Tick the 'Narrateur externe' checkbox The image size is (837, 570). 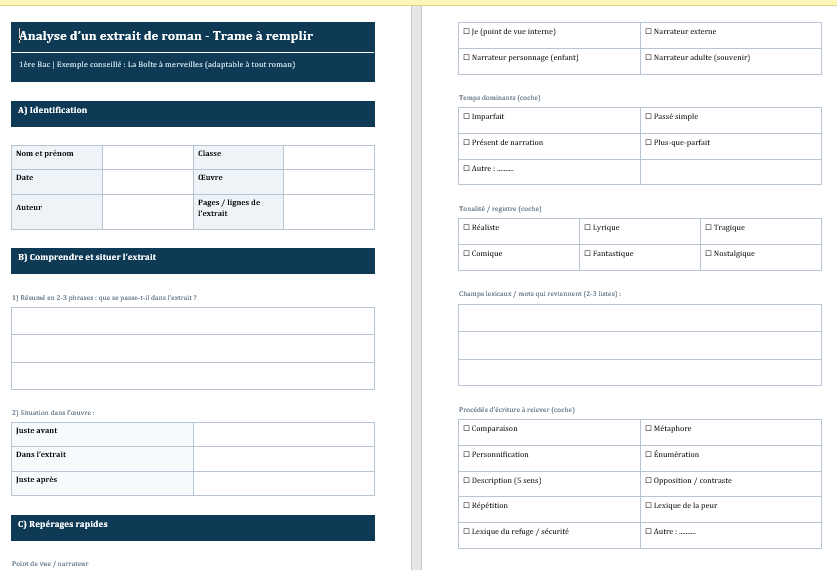[x=650, y=32]
